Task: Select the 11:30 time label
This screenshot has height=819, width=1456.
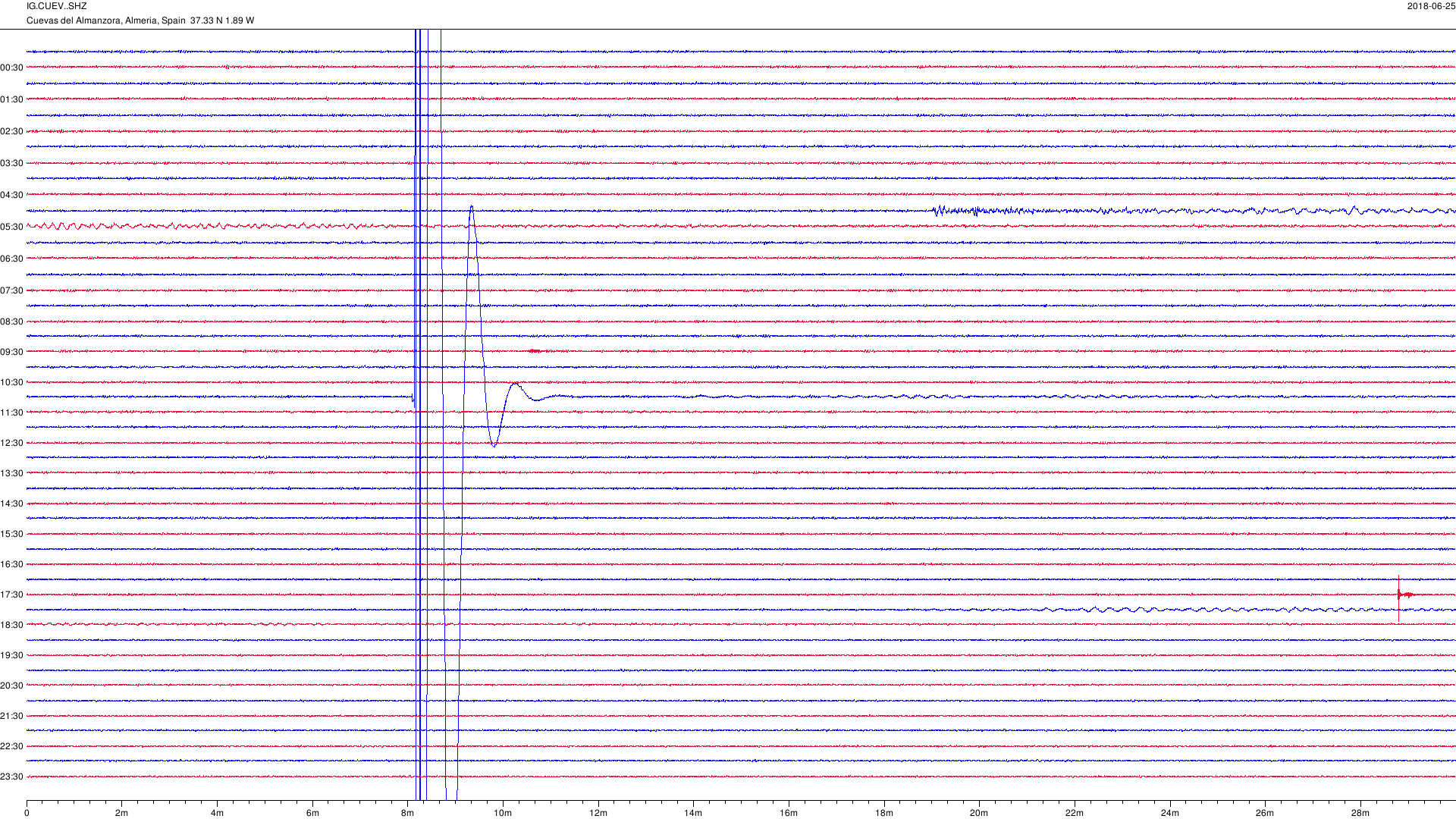Action: (x=11, y=413)
